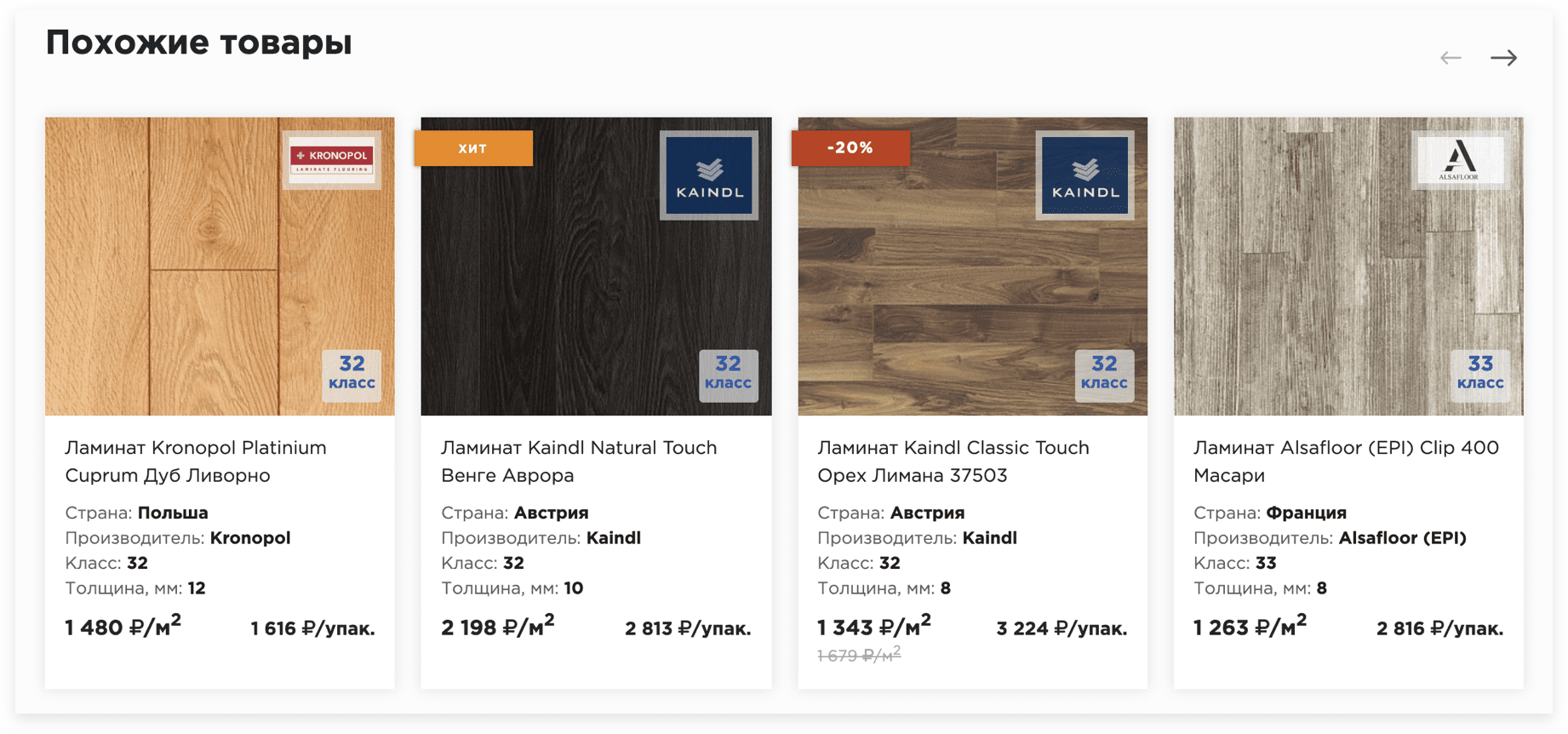Click Kaindl logo on Венге Аврора card
Image resolution: width=1568 pixels, height=734 pixels.
click(x=709, y=176)
